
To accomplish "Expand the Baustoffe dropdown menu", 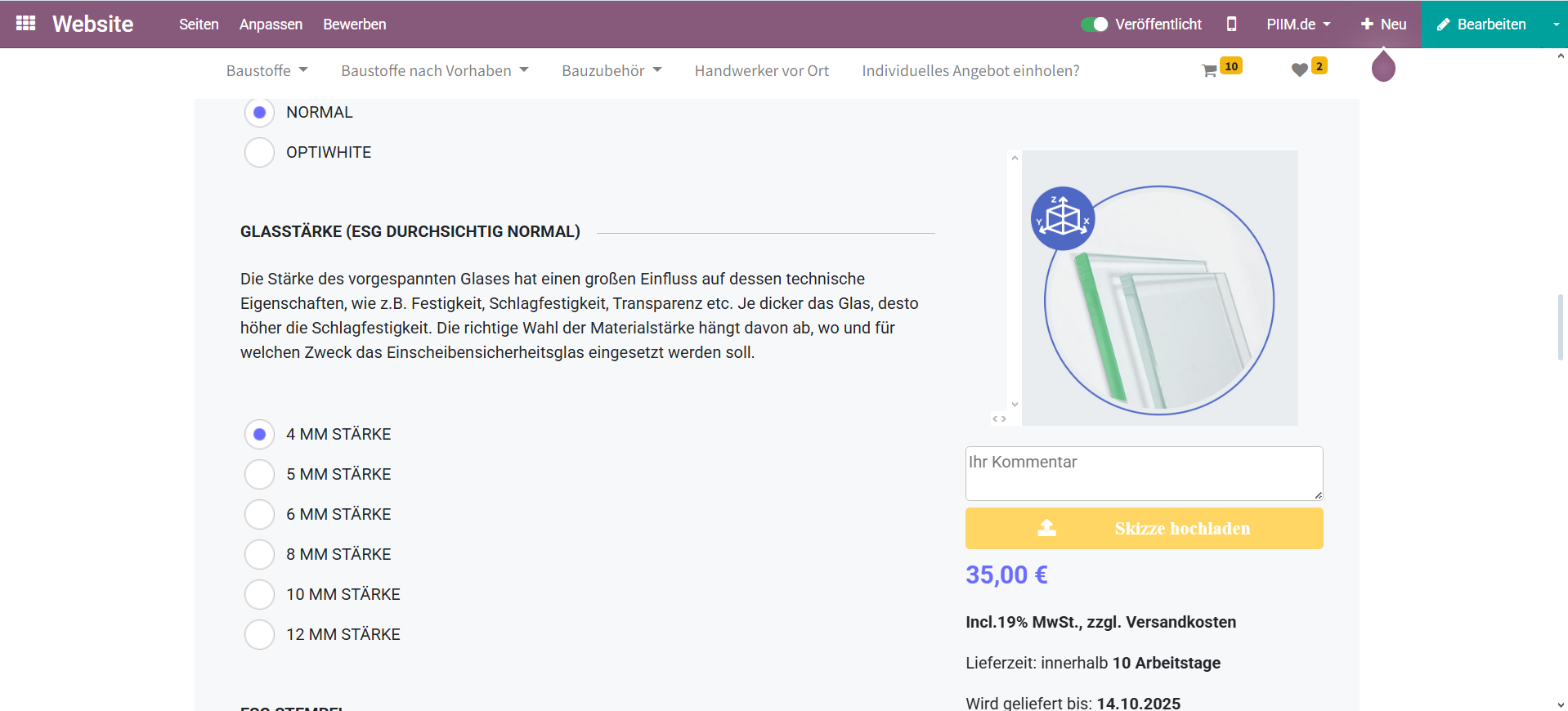I will click(x=267, y=71).
